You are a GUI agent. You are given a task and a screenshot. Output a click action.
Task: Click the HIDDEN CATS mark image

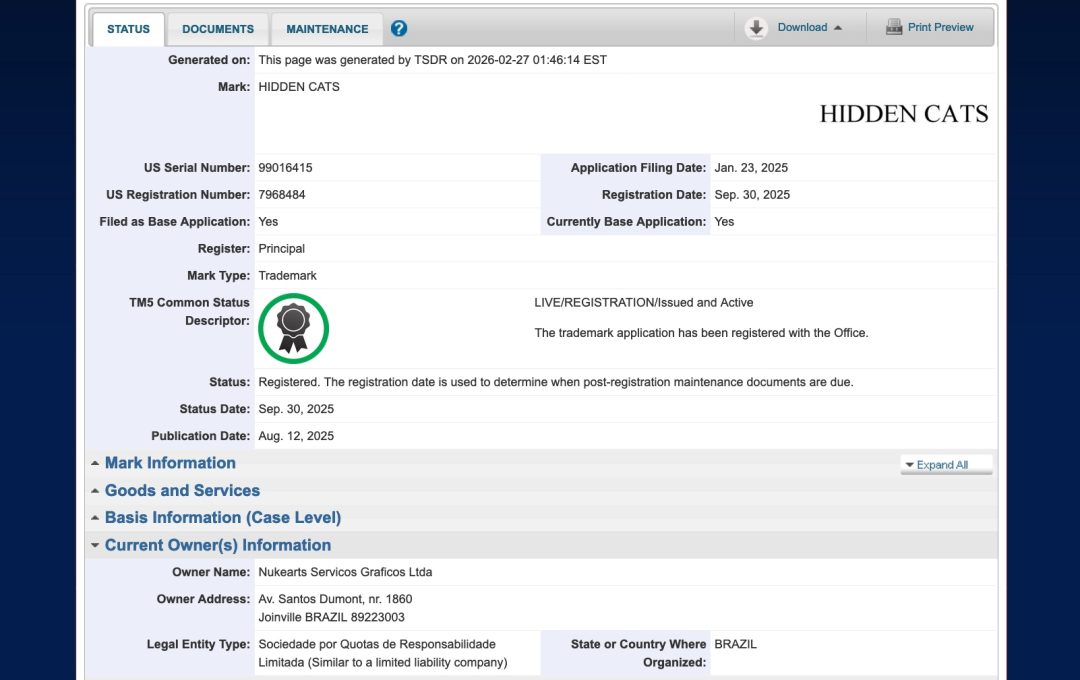click(903, 114)
